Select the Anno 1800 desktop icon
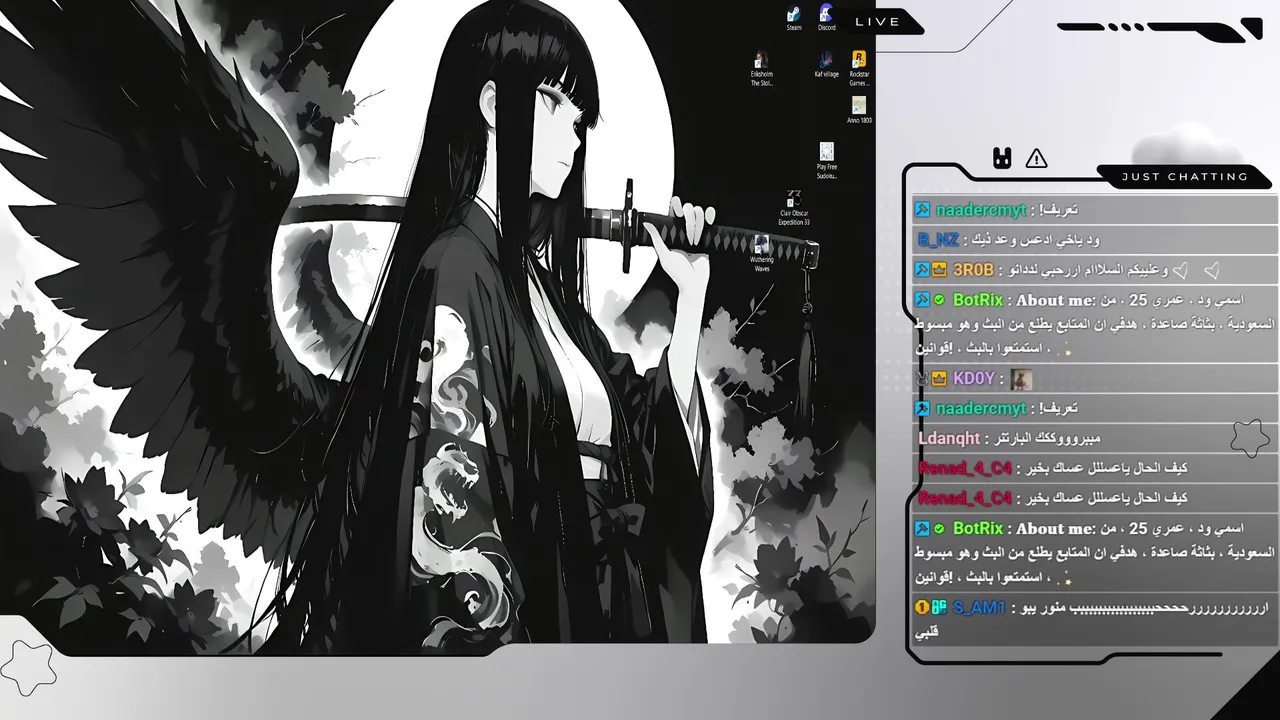 [859, 110]
